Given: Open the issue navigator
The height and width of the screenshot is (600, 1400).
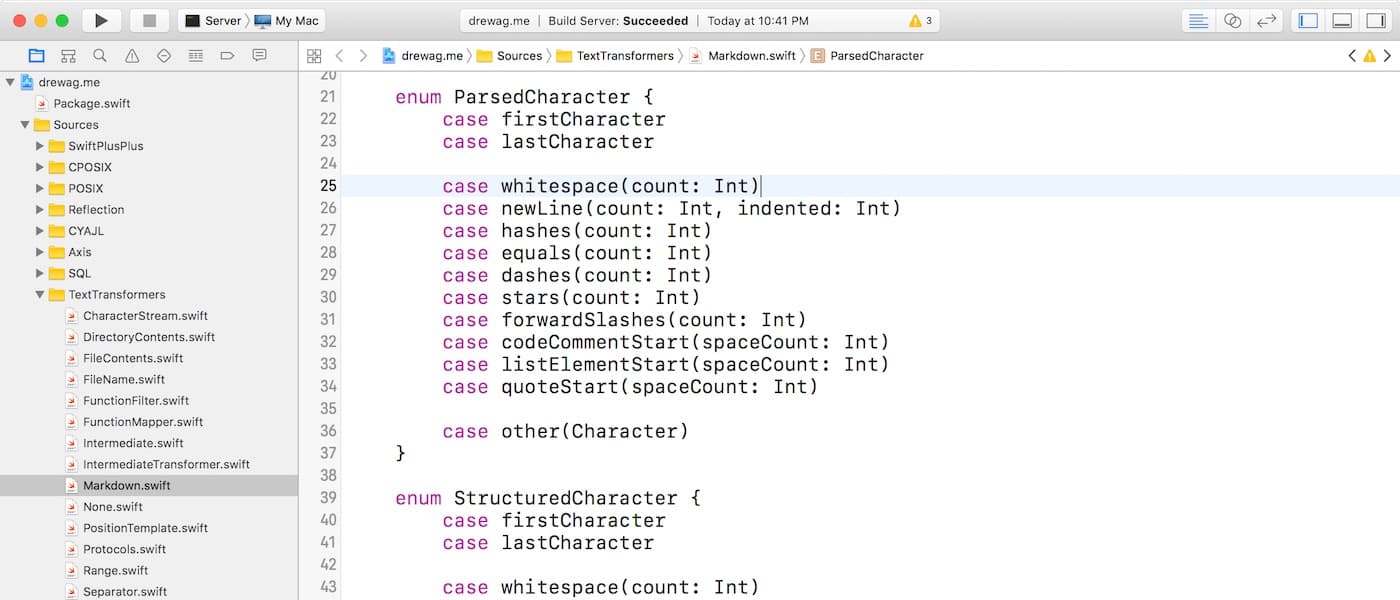Looking at the screenshot, I should (x=132, y=56).
